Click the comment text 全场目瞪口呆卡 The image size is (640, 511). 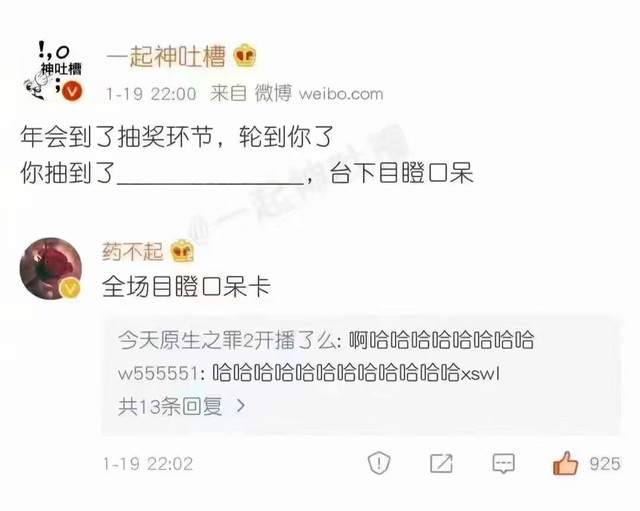[x=186, y=287]
